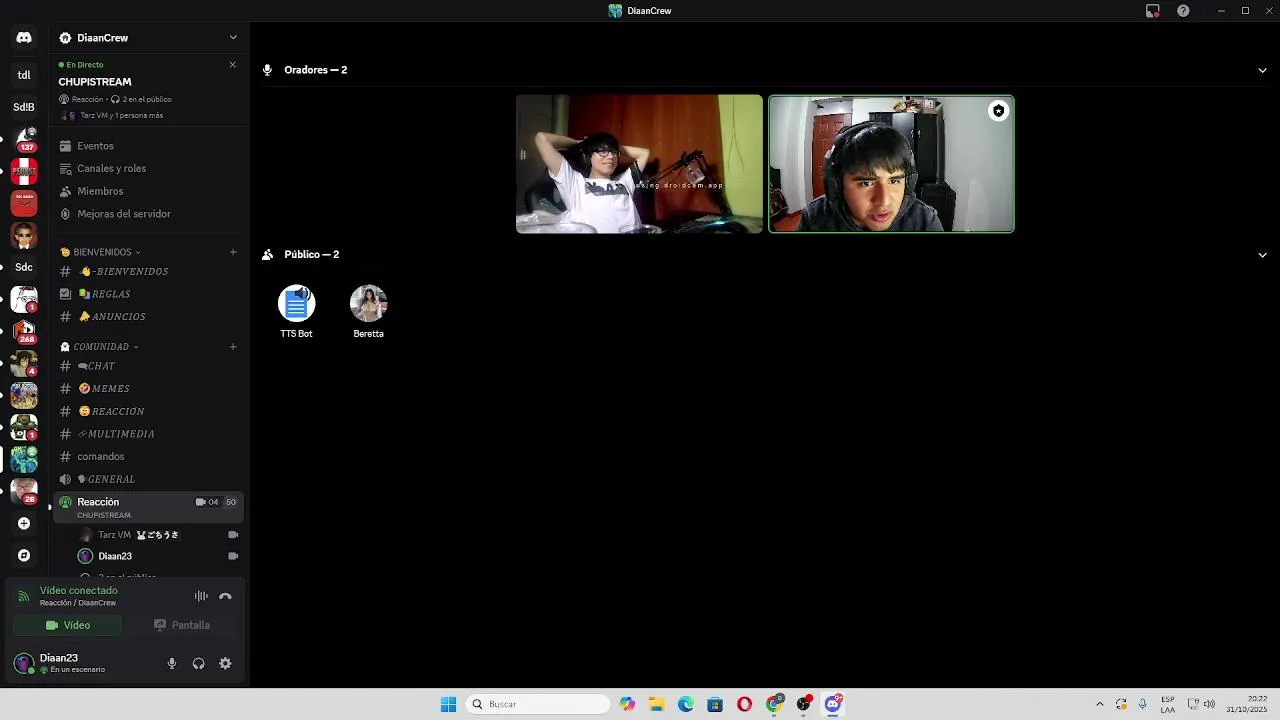
Task: Open the MEMES channel
Action: point(148,389)
